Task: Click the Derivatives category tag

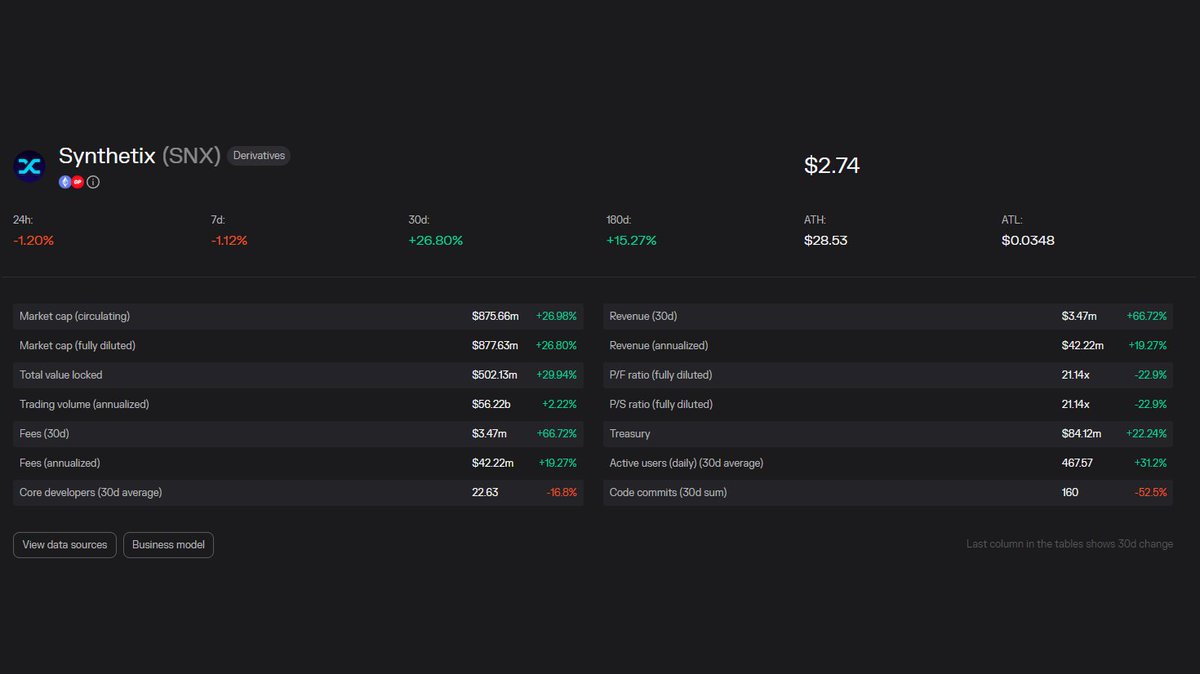Action: (x=259, y=156)
